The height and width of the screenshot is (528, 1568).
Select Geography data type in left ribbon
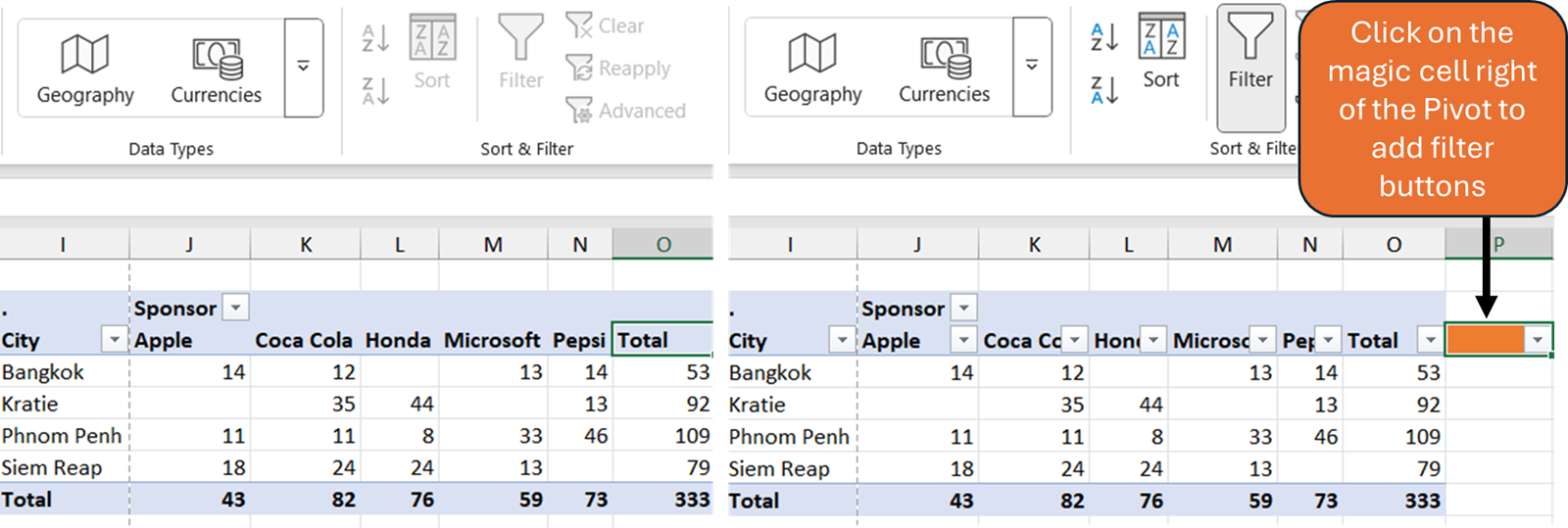85,69
